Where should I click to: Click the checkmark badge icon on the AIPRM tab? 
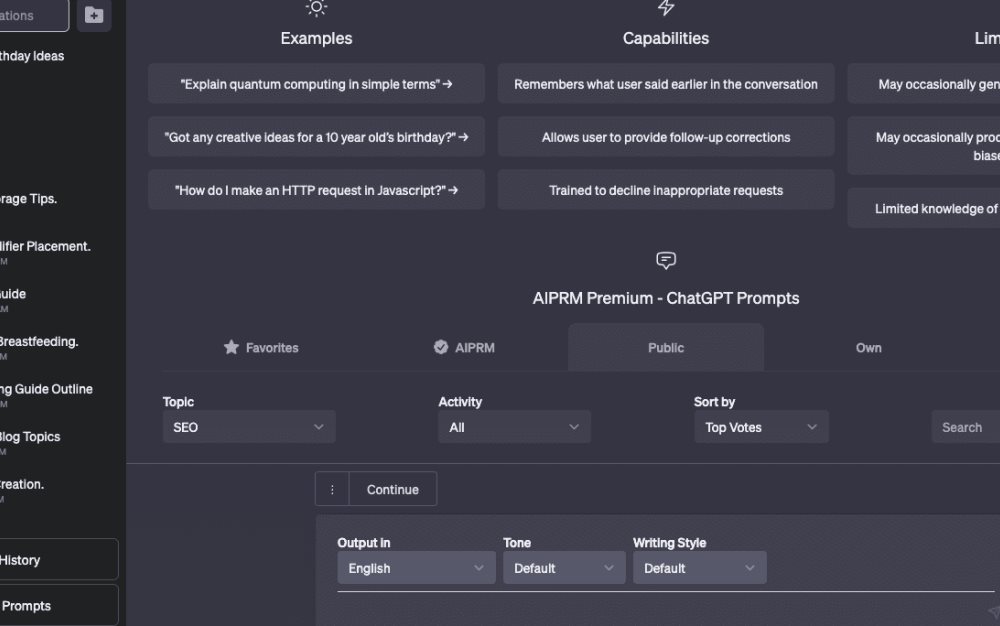[441, 347]
